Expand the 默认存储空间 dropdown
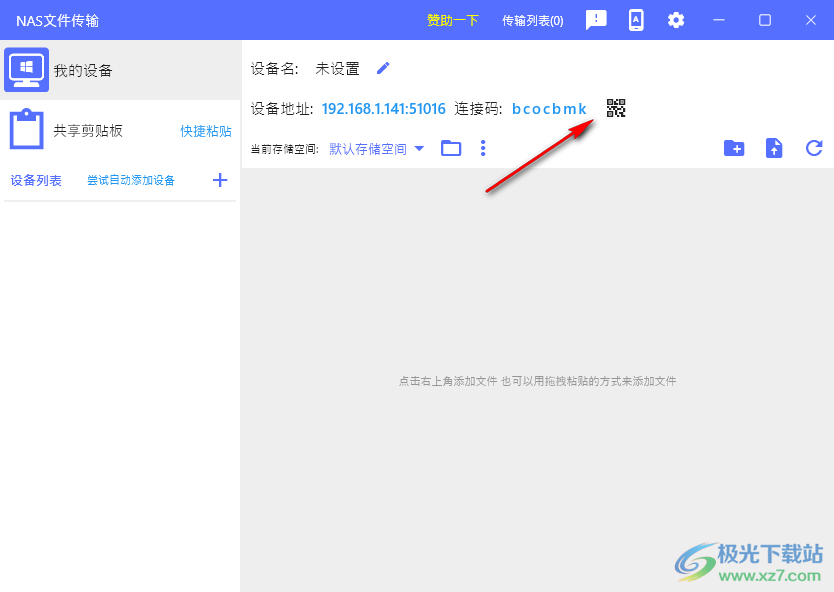 pyautogui.click(x=377, y=149)
